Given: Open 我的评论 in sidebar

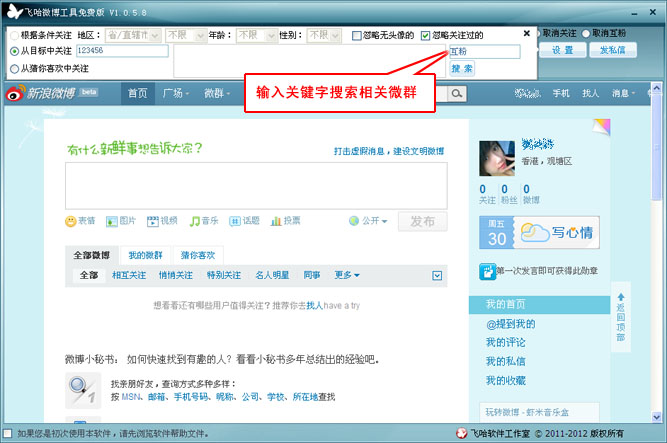Looking at the screenshot, I should 505,343.
